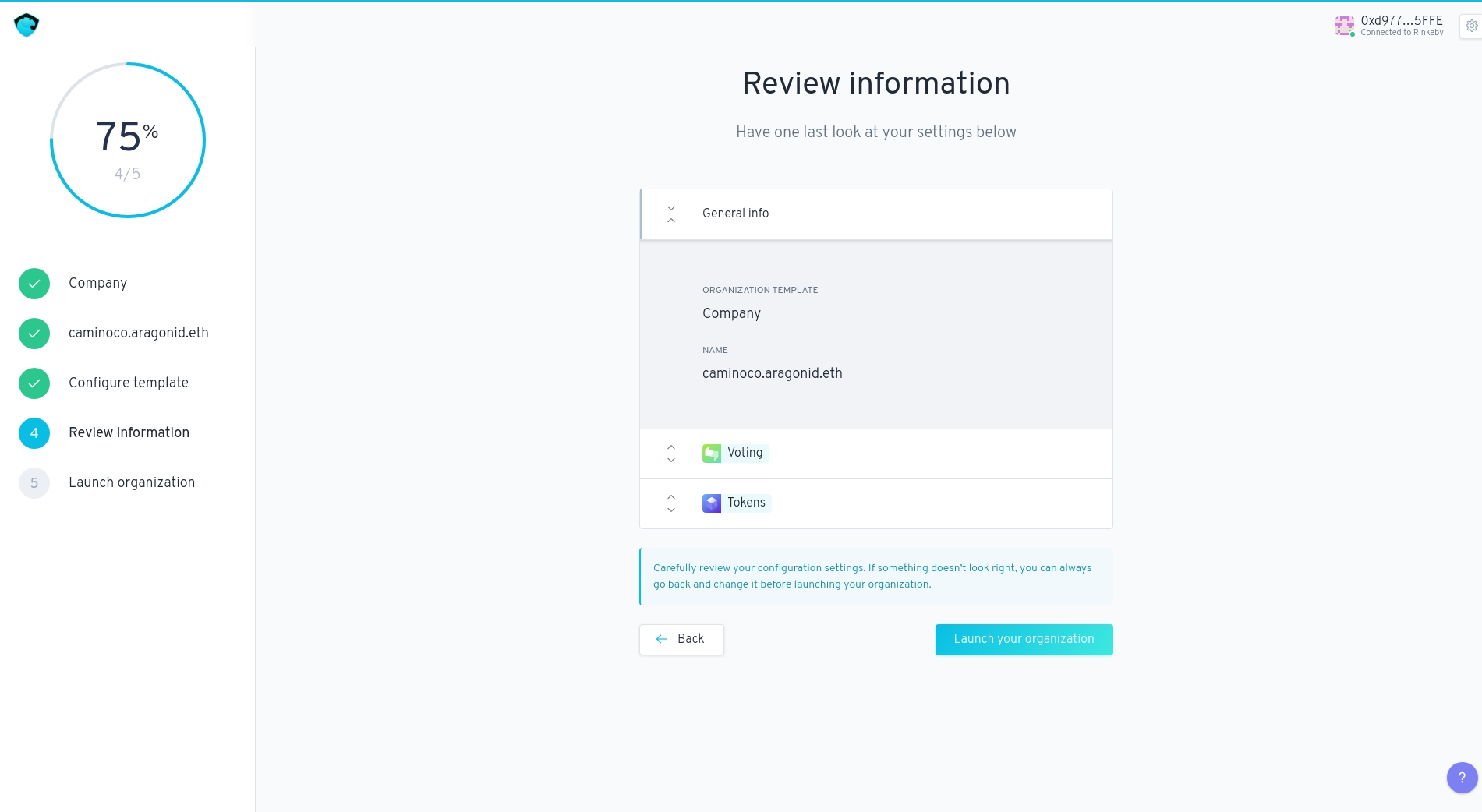
Task: Click the 'Have one last look' subtitle
Action: point(875,132)
